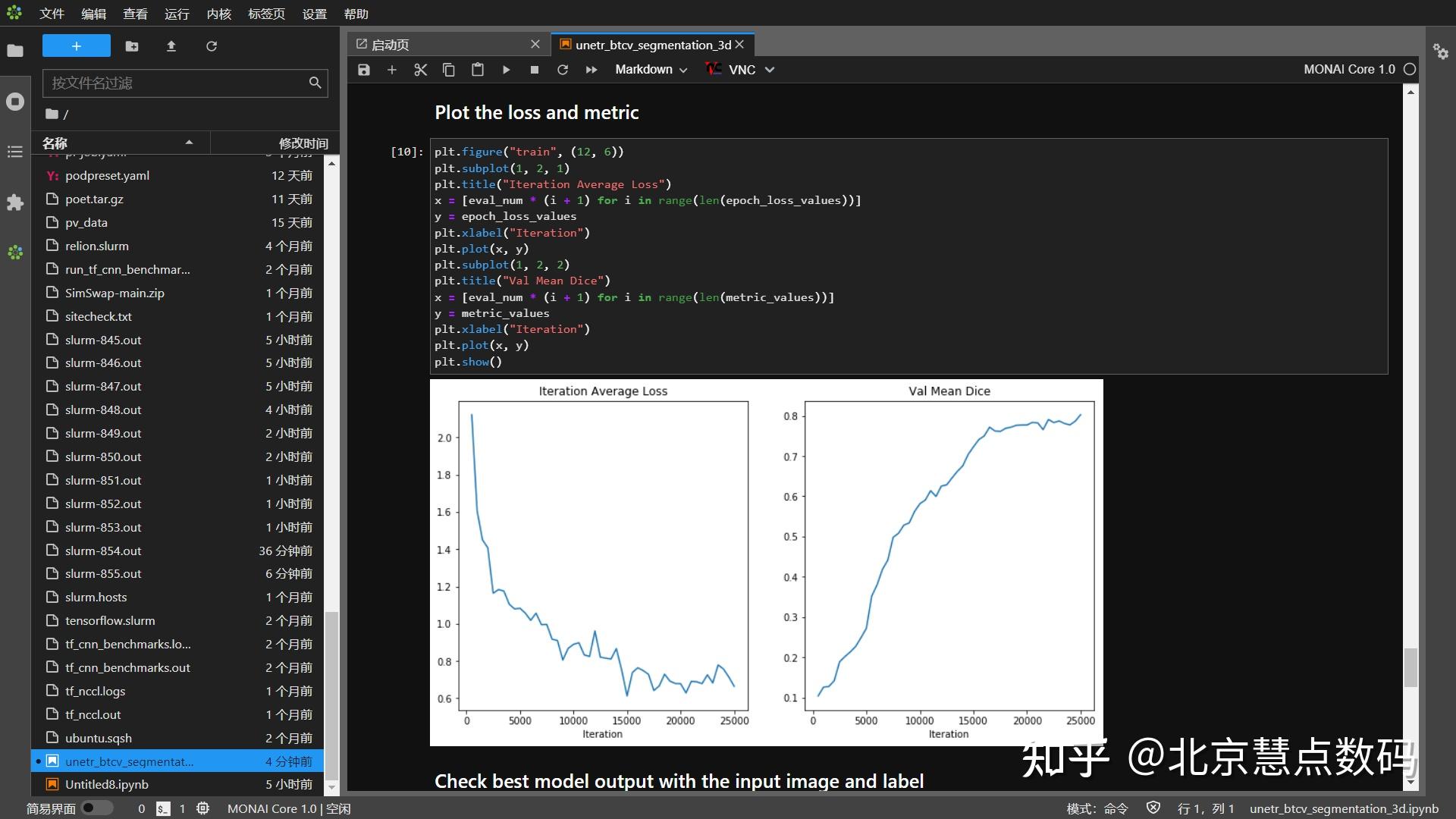Click the upload files icon
Viewport: 1456px width, 819px height.
click(x=171, y=46)
